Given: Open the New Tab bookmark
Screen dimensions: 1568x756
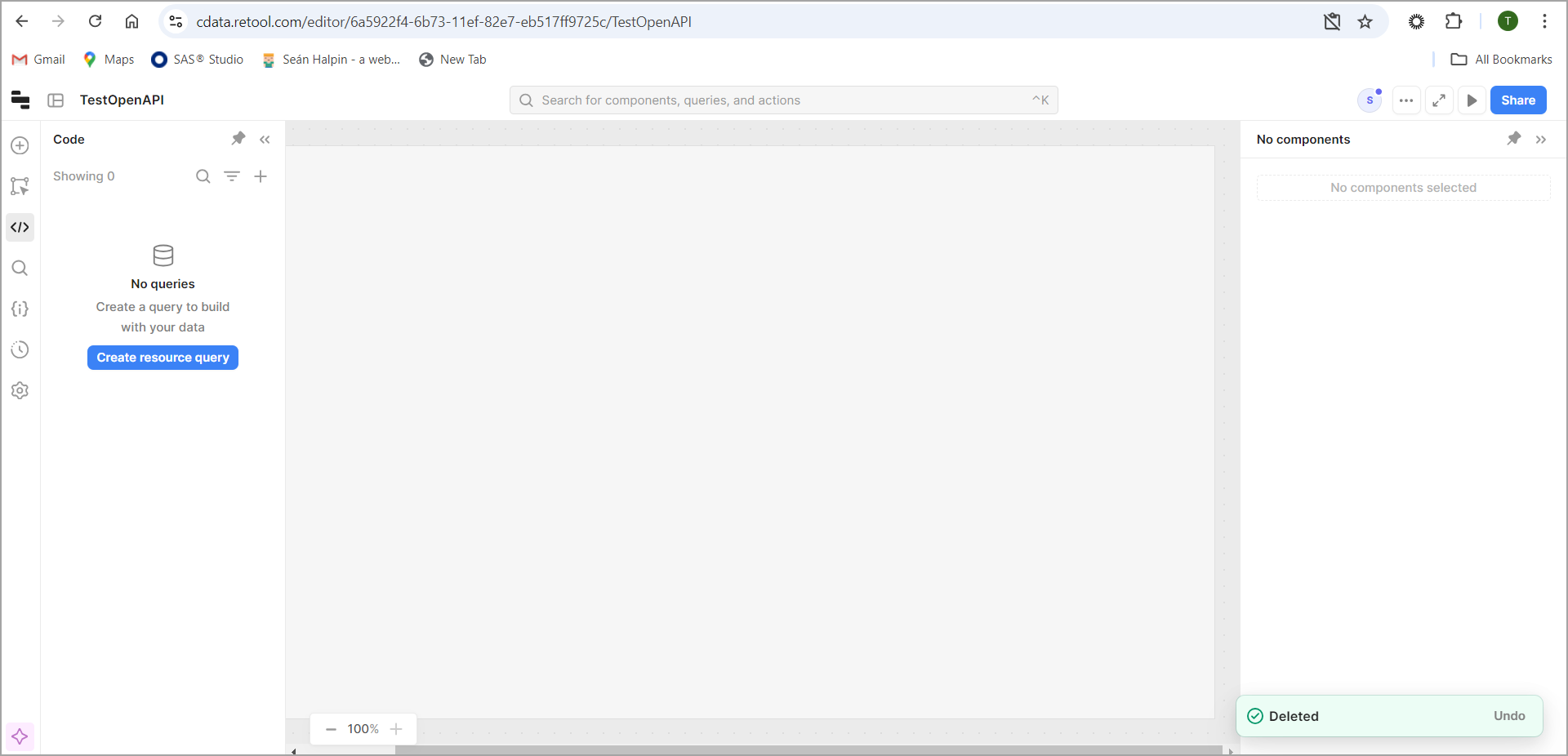Looking at the screenshot, I should 452,59.
